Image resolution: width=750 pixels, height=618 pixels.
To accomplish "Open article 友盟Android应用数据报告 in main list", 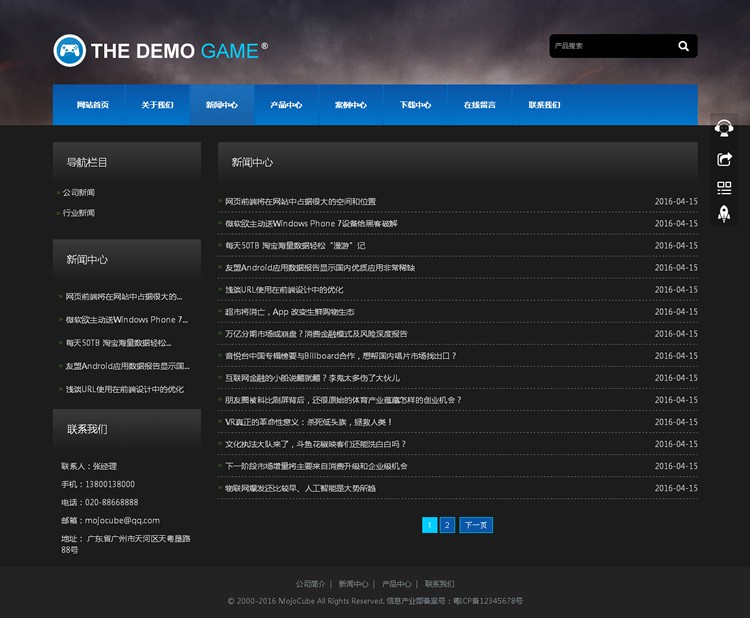I will pos(320,267).
